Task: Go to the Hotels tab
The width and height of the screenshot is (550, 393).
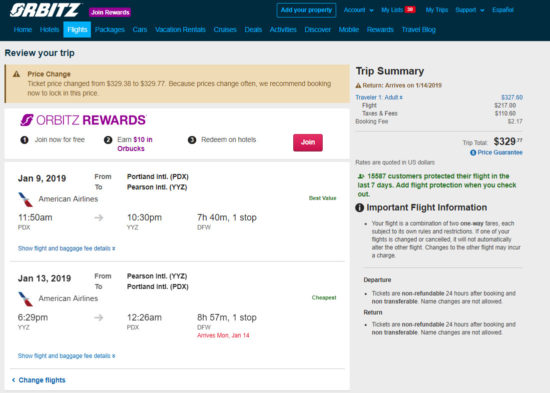Action: tap(49, 29)
